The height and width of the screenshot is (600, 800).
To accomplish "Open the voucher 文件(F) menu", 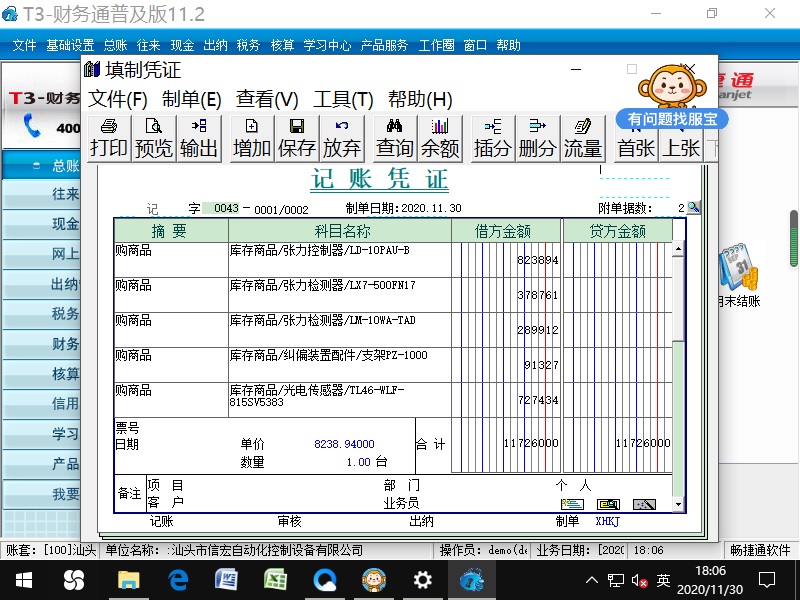I will click(117, 99).
